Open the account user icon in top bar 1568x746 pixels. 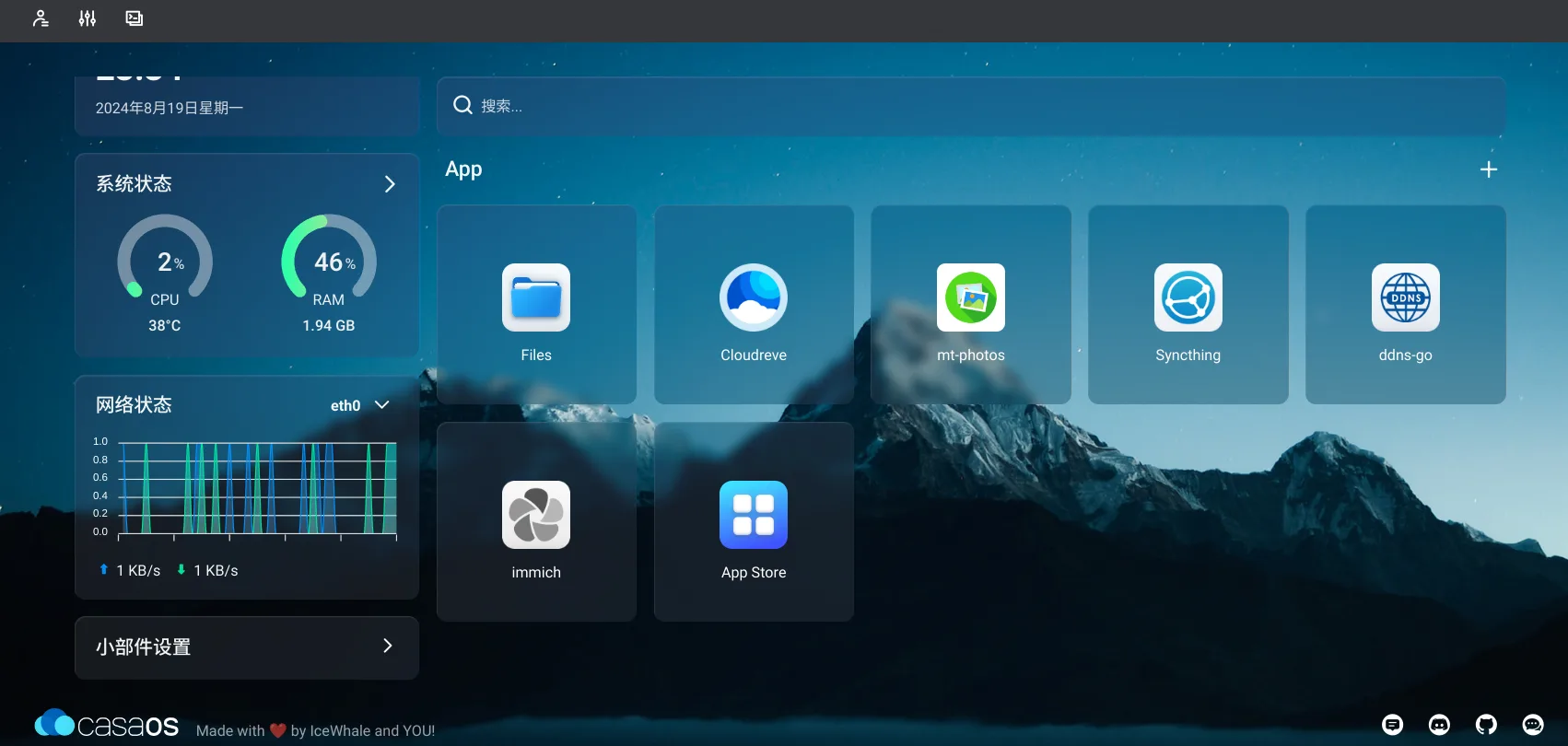point(41,18)
